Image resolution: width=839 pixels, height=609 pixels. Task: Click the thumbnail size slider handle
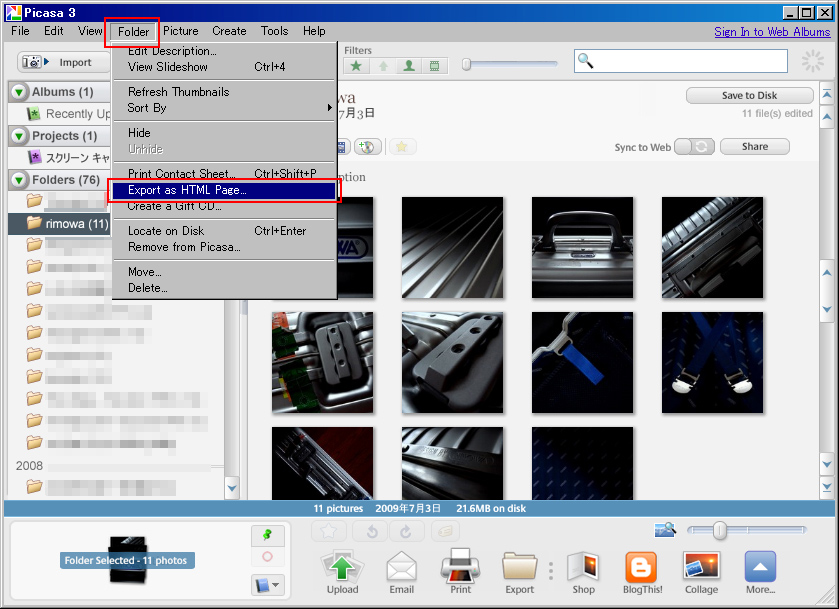pos(719,530)
